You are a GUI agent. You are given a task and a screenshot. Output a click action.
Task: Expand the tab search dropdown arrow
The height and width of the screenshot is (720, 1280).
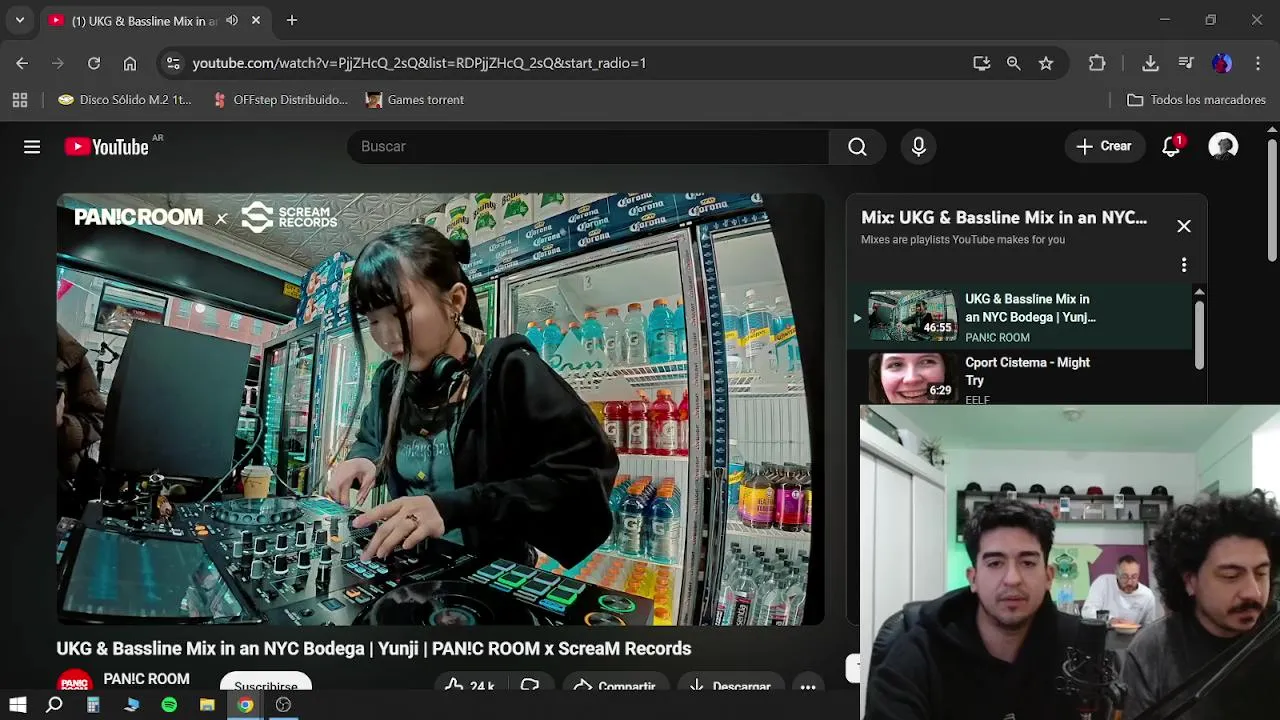(x=19, y=20)
